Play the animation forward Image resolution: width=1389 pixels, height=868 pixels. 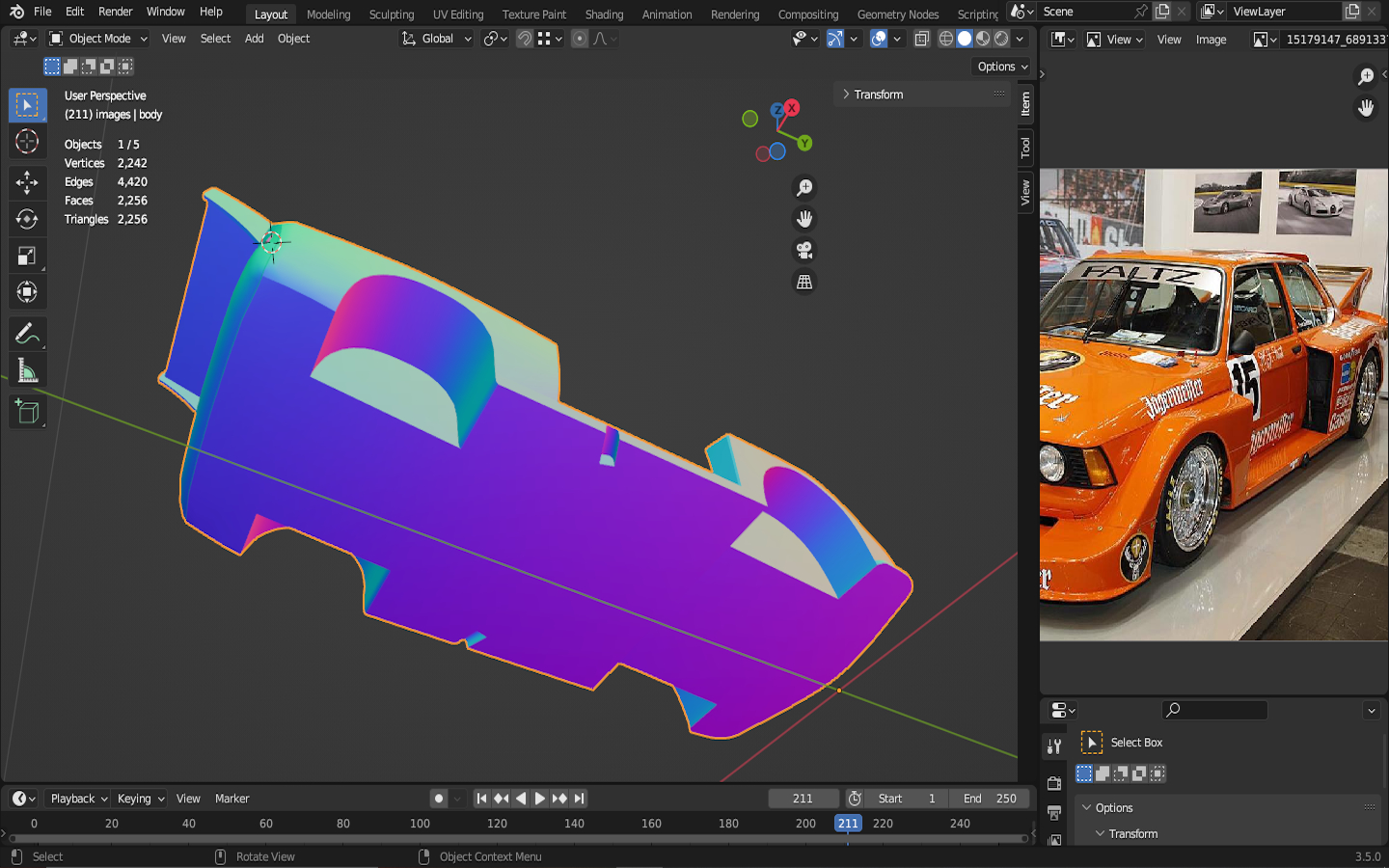click(x=540, y=799)
